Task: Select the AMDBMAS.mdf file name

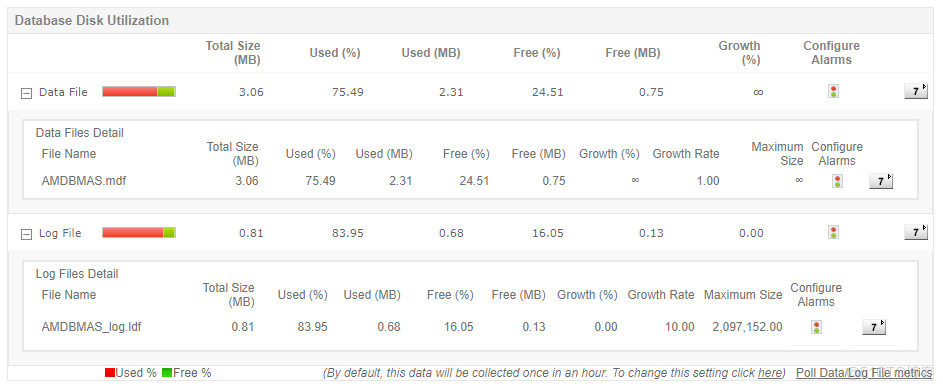Action: [x=84, y=181]
